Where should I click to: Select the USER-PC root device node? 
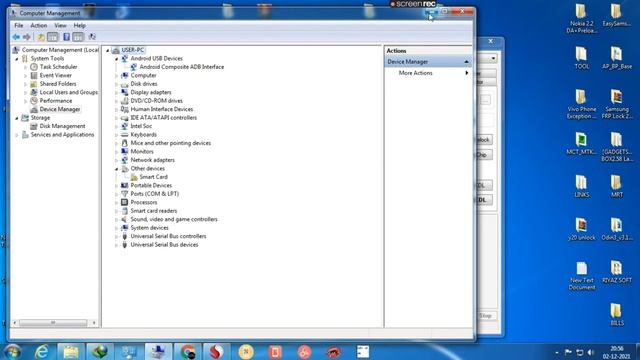pos(132,50)
